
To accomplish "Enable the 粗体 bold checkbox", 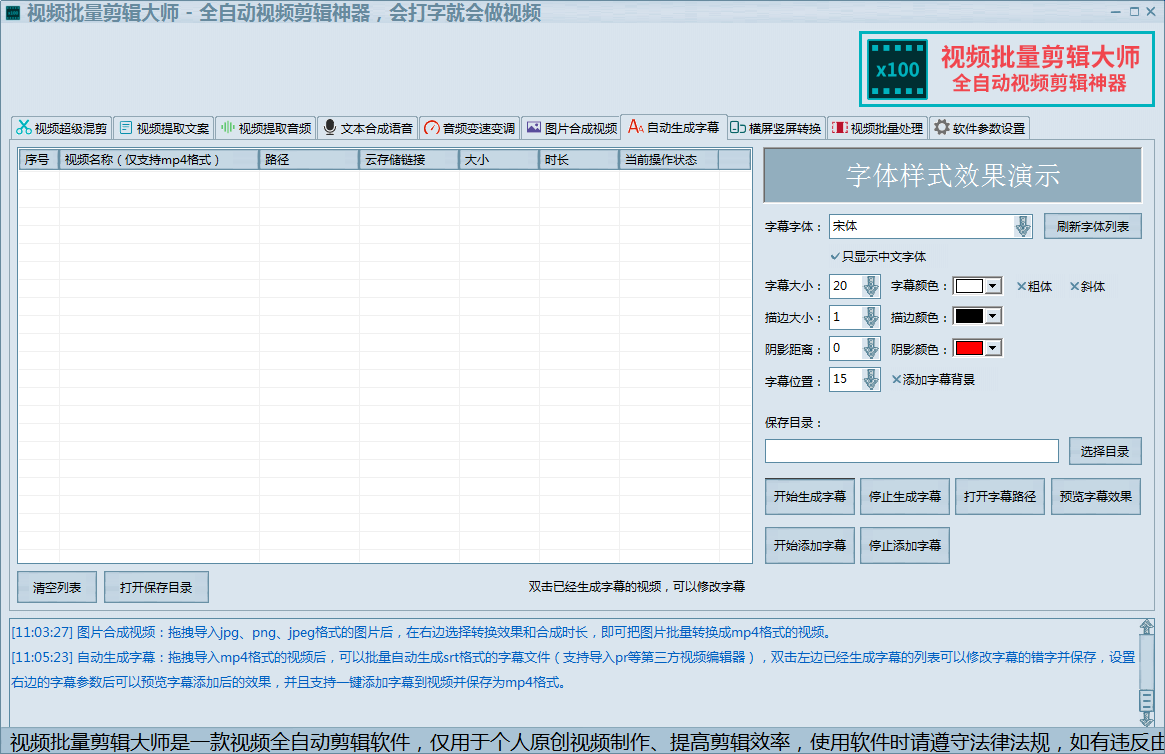I will tap(1034, 287).
